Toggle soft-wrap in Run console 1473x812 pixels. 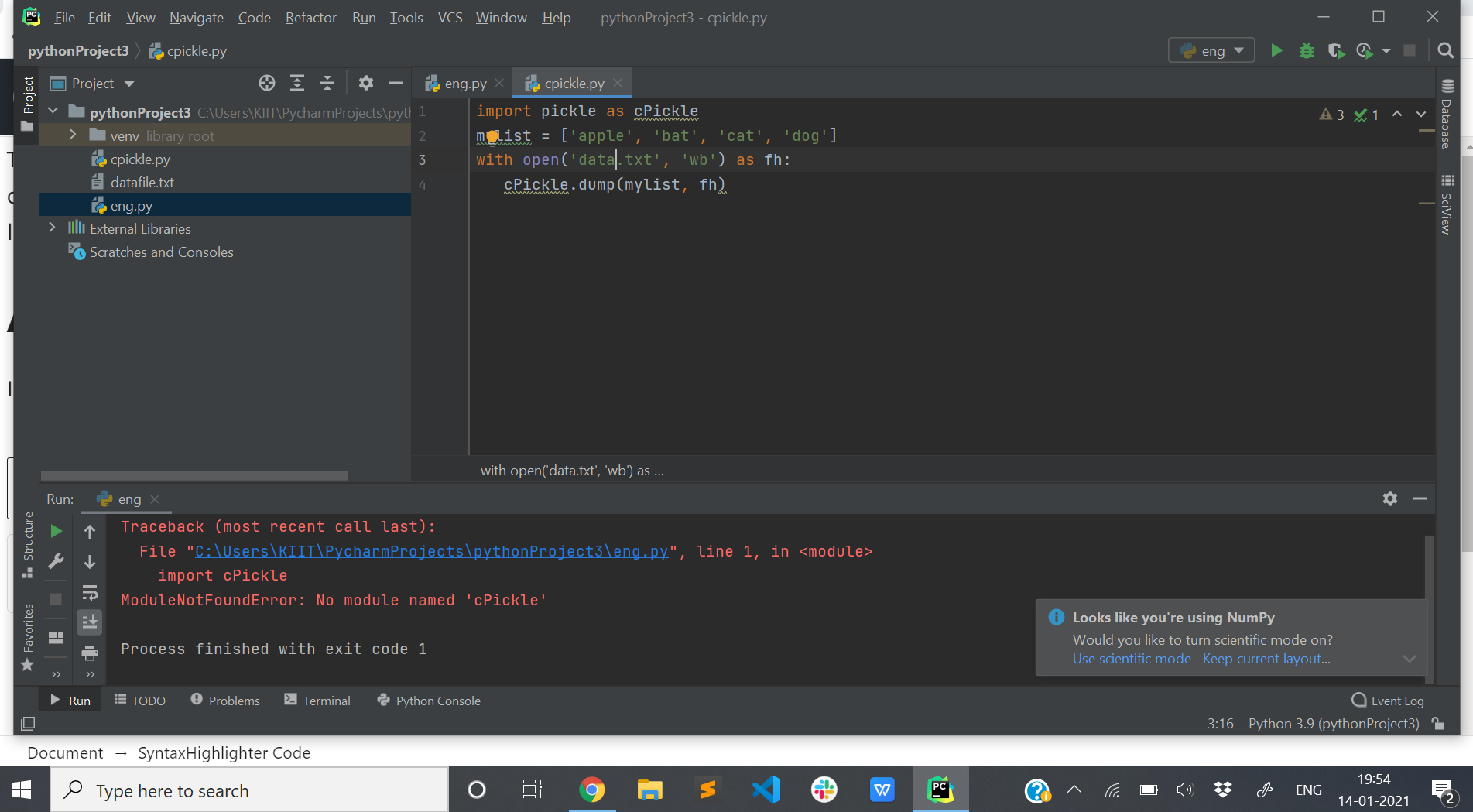(x=90, y=592)
